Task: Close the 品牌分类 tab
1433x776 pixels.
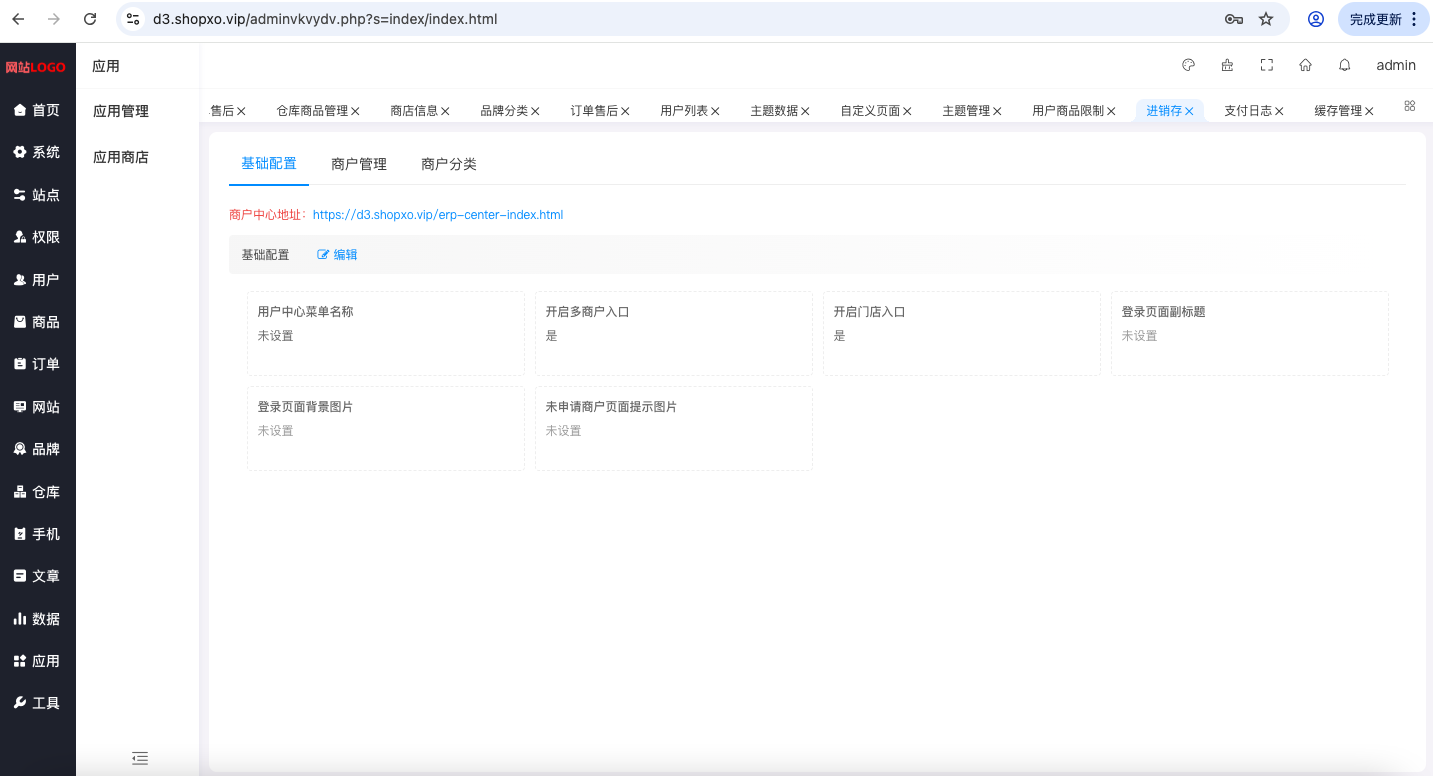Action: click(x=535, y=111)
